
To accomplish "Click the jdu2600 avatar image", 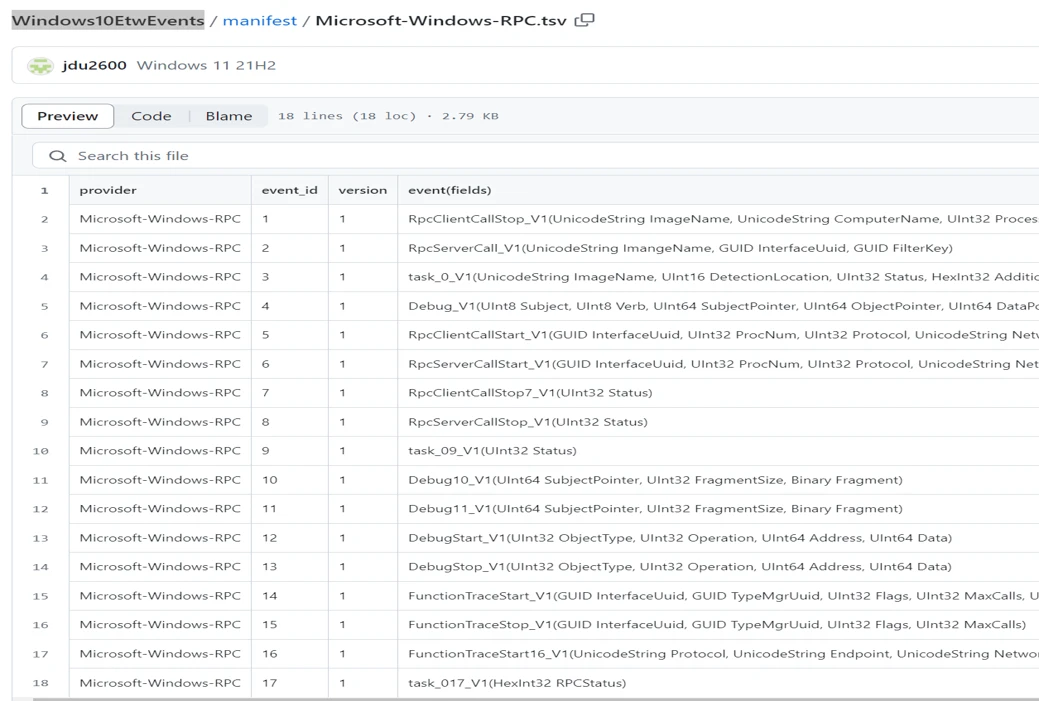I will click(41, 66).
